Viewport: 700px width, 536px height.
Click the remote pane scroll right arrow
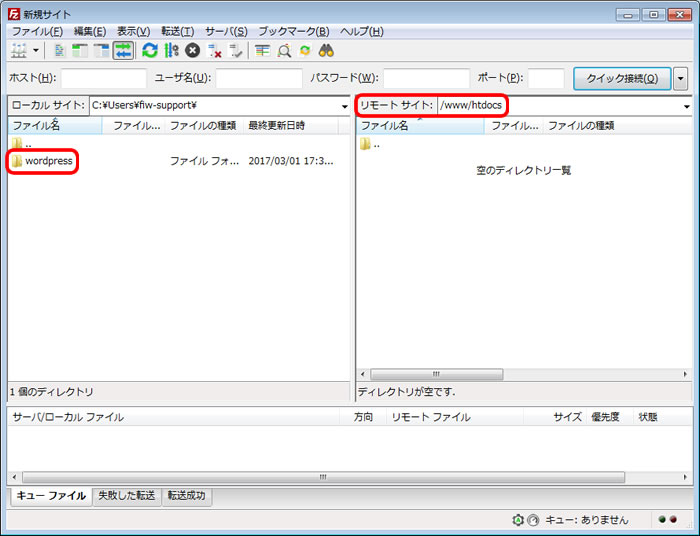(x=685, y=374)
